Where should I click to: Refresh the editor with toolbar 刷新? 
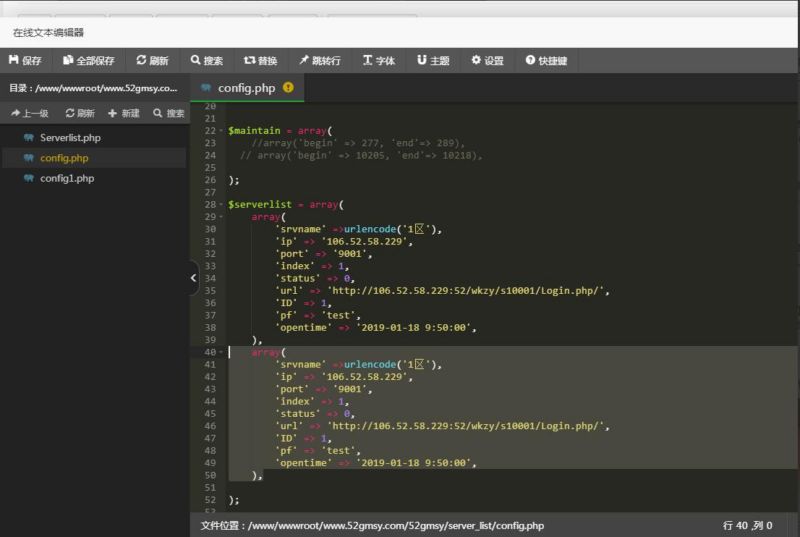152,61
